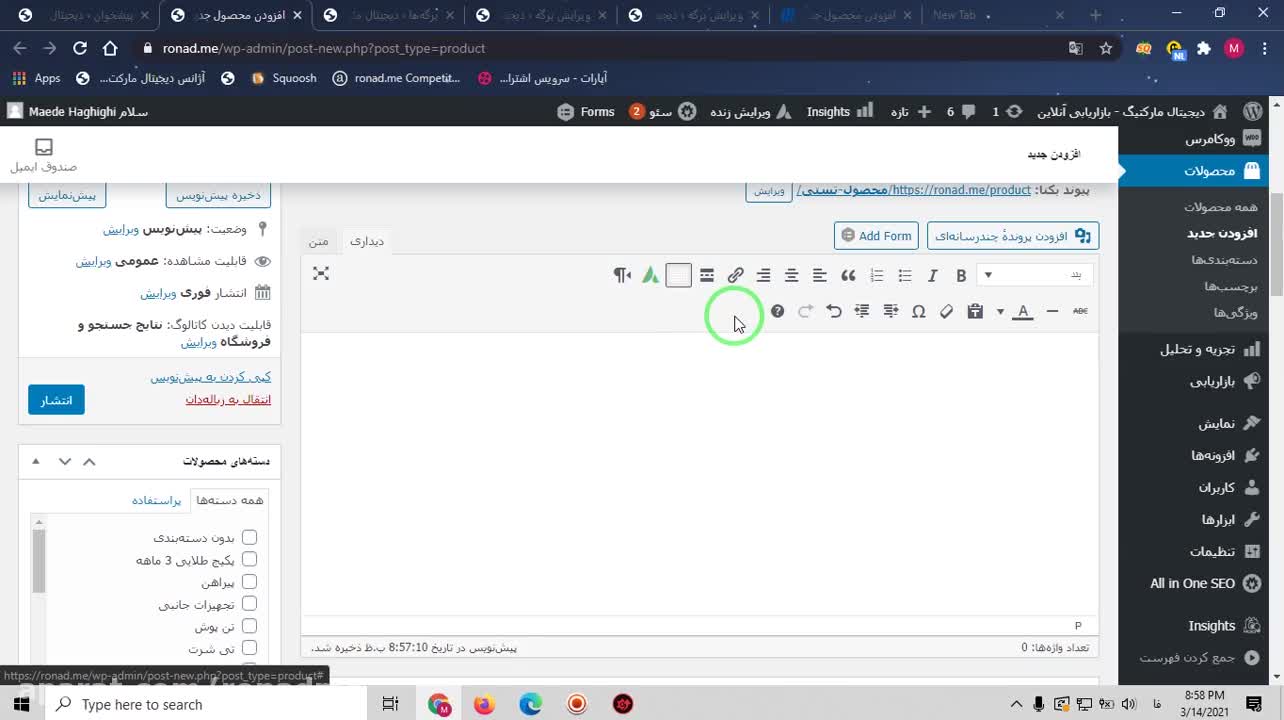Click the undo arrow in editor
This screenshot has width=1284, height=720.
833,312
